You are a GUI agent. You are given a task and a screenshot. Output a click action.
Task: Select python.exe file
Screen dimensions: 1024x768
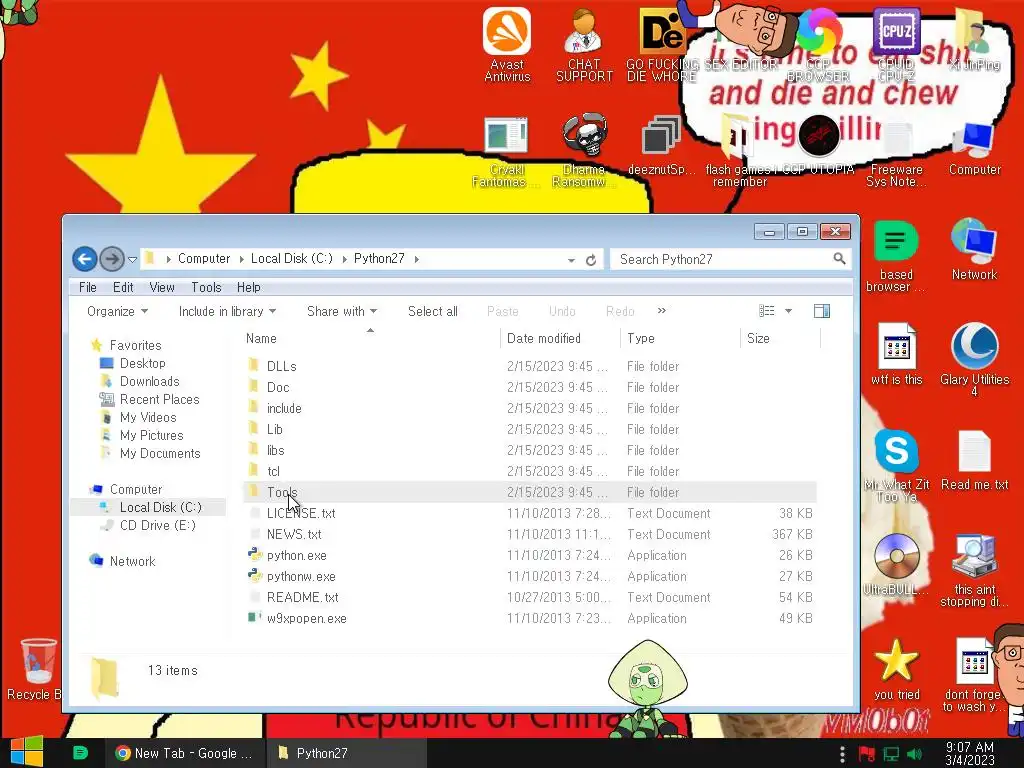(529, 555)
